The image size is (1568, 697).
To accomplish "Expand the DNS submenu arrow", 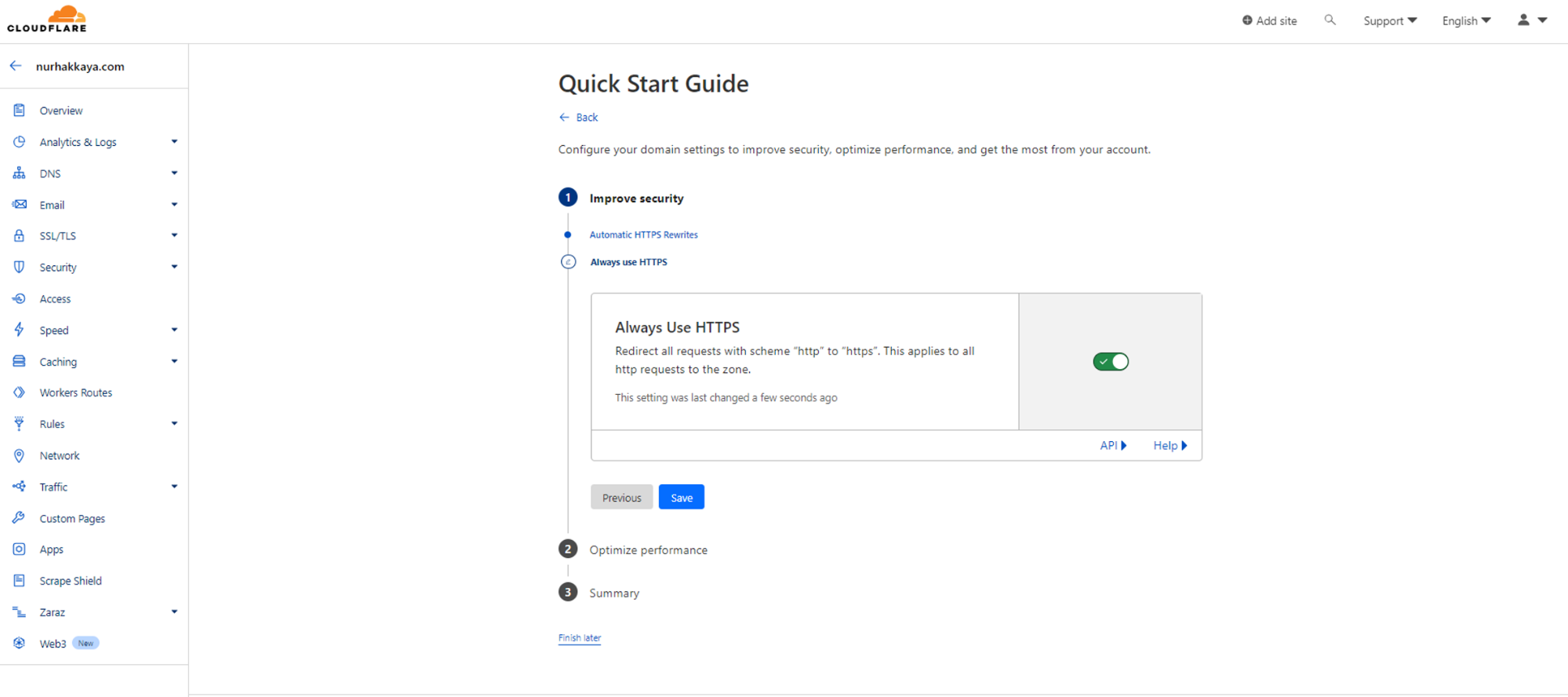I will pos(174,173).
